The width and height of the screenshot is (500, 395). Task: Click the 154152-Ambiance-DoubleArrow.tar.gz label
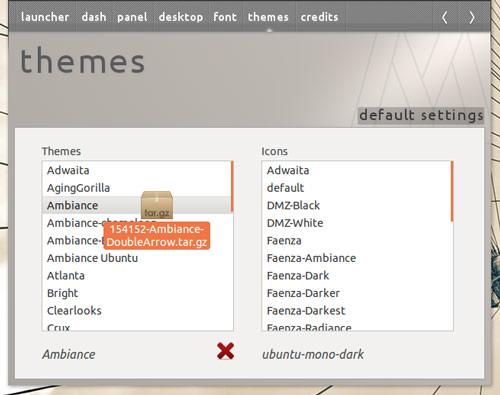coord(157,236)
